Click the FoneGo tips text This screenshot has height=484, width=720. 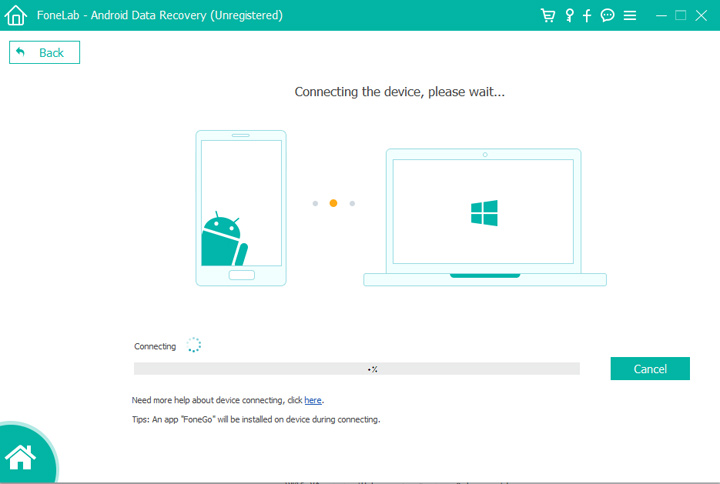(x=256, y=419)
